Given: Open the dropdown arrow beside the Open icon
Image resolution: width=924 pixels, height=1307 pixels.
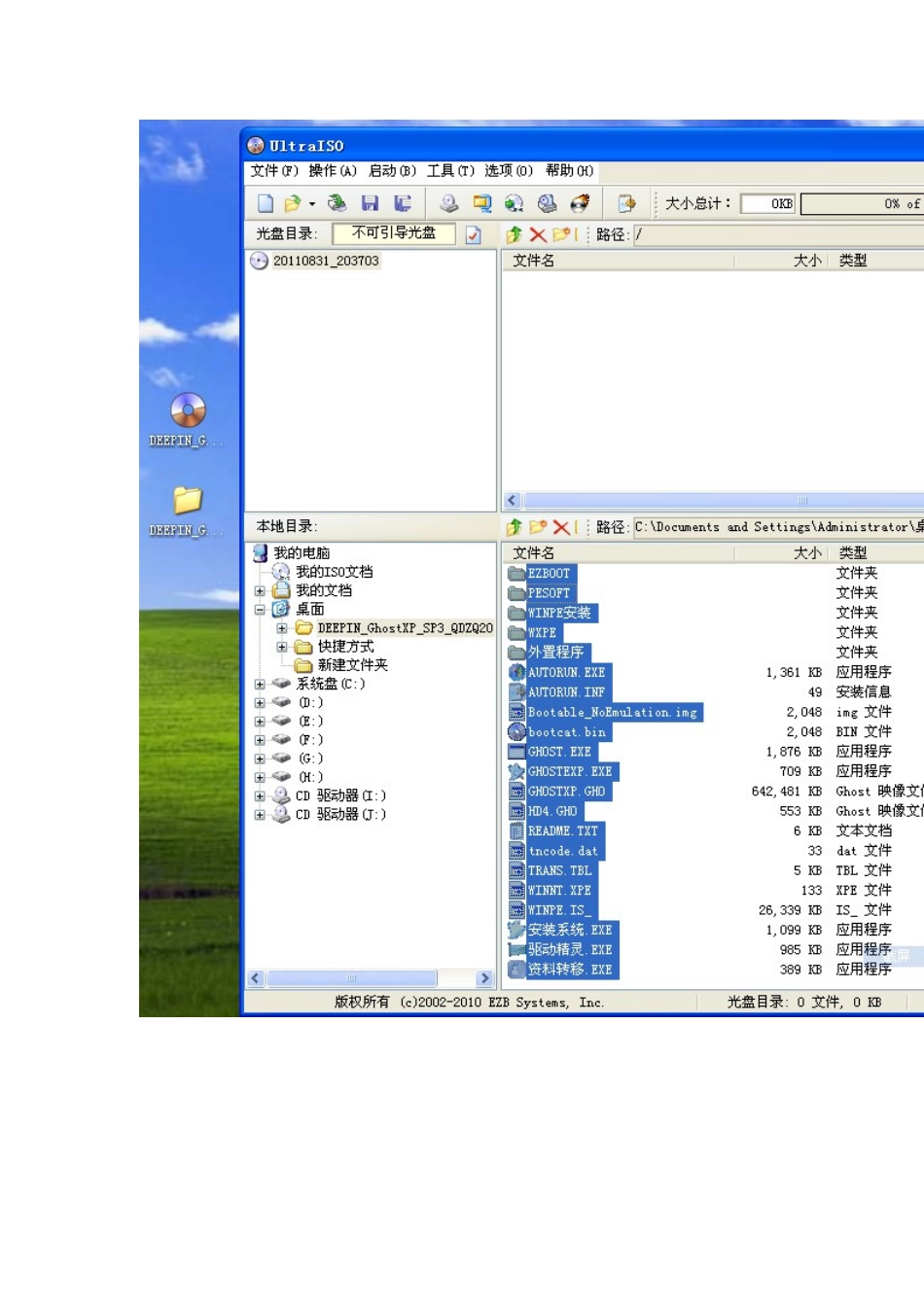Looking at the screenshot, I should click(x=312, y=204).
